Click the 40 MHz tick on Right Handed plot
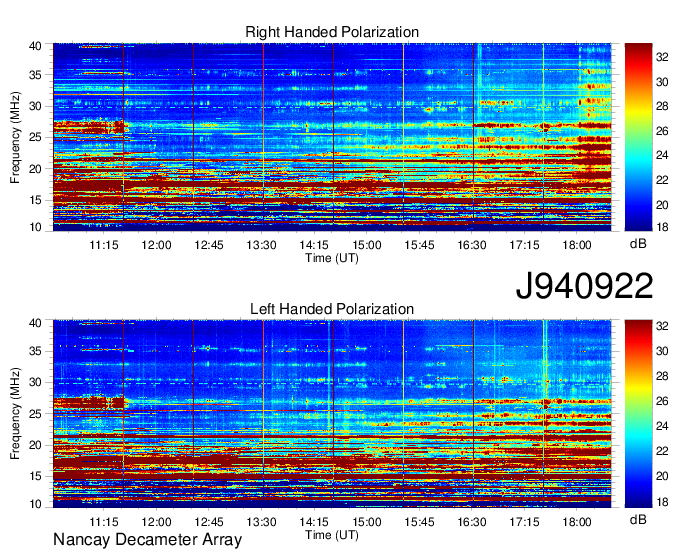The image size is (680, 552). 35,46
